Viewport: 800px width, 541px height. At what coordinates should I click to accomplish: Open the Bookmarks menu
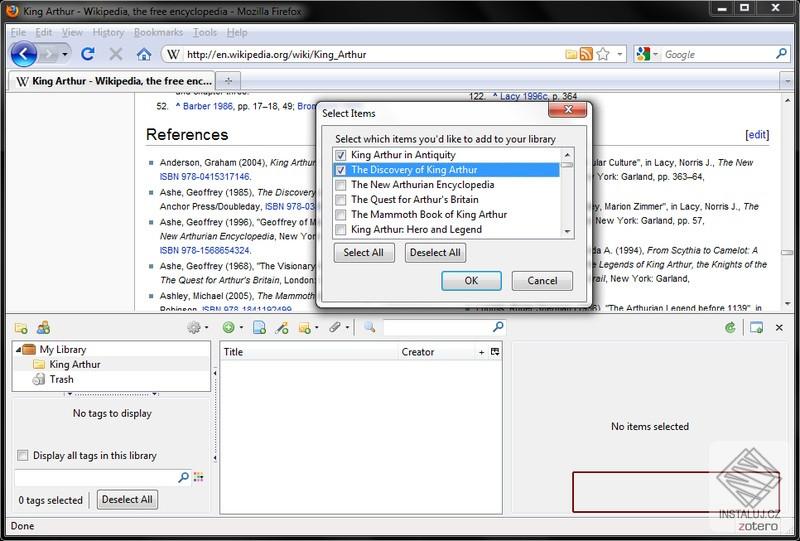(x=158, y=32)
